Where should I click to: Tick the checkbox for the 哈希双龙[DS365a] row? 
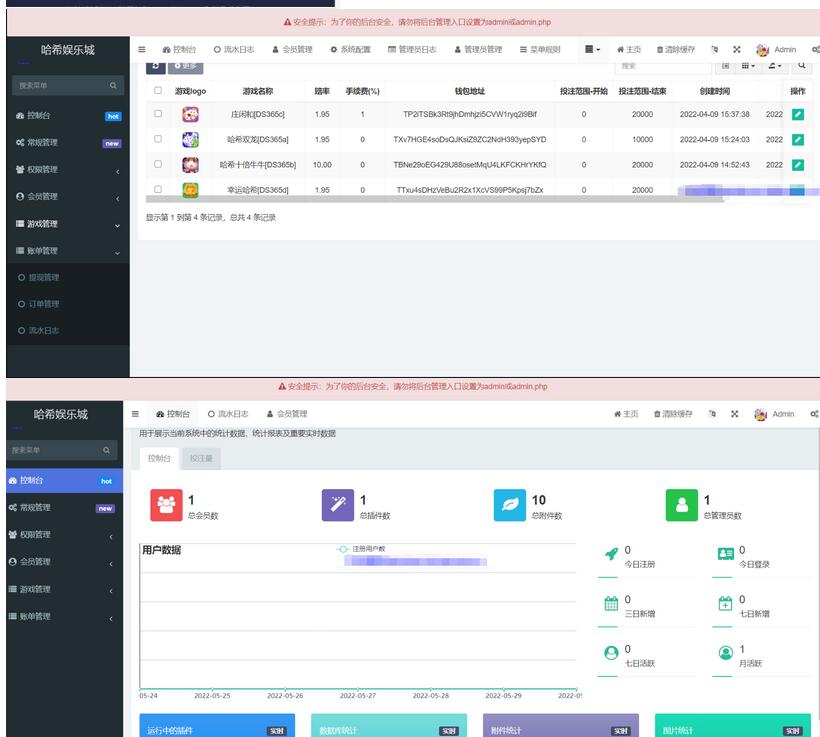click(157, 139)
